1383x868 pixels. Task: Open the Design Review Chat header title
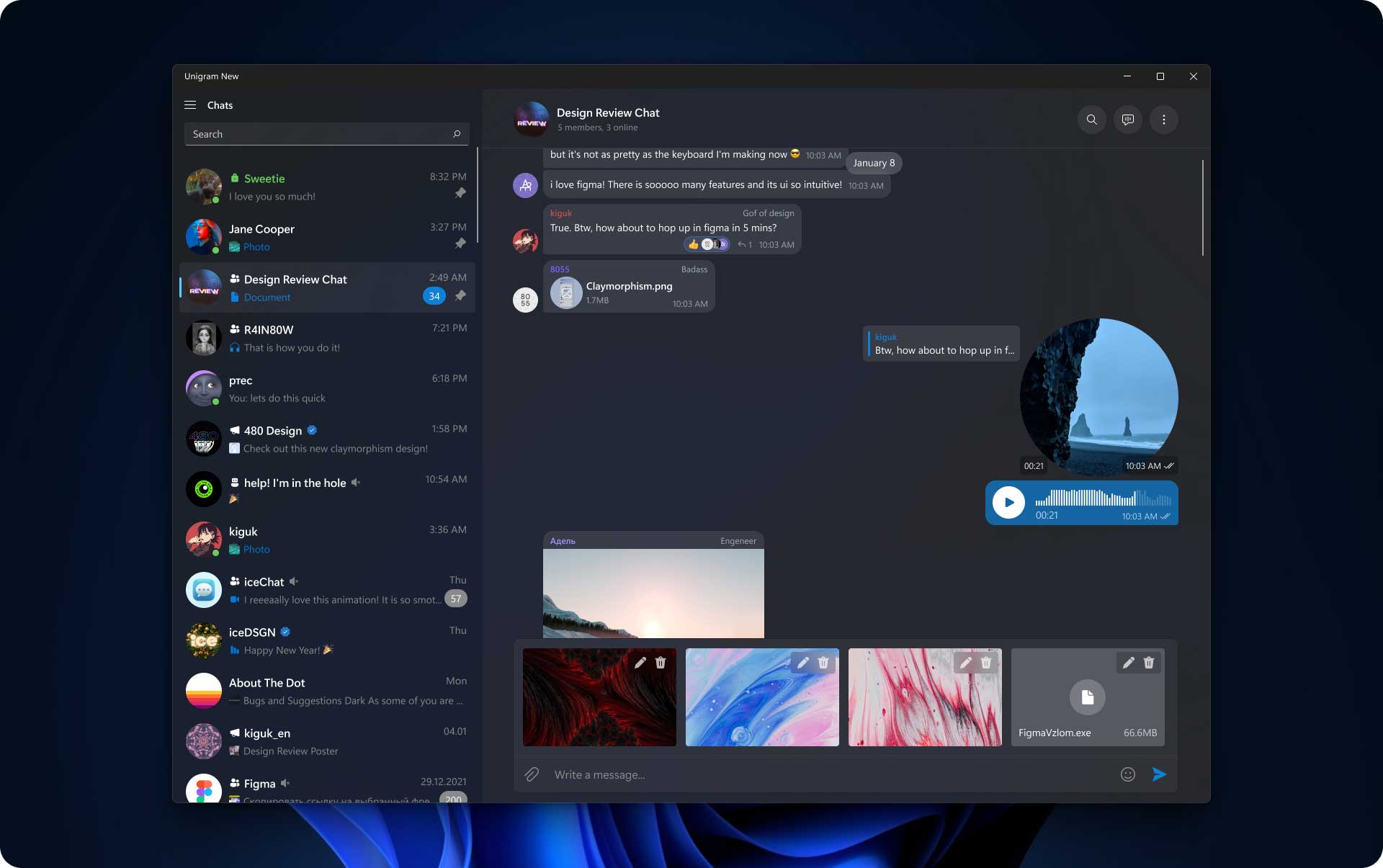[608, 112]
